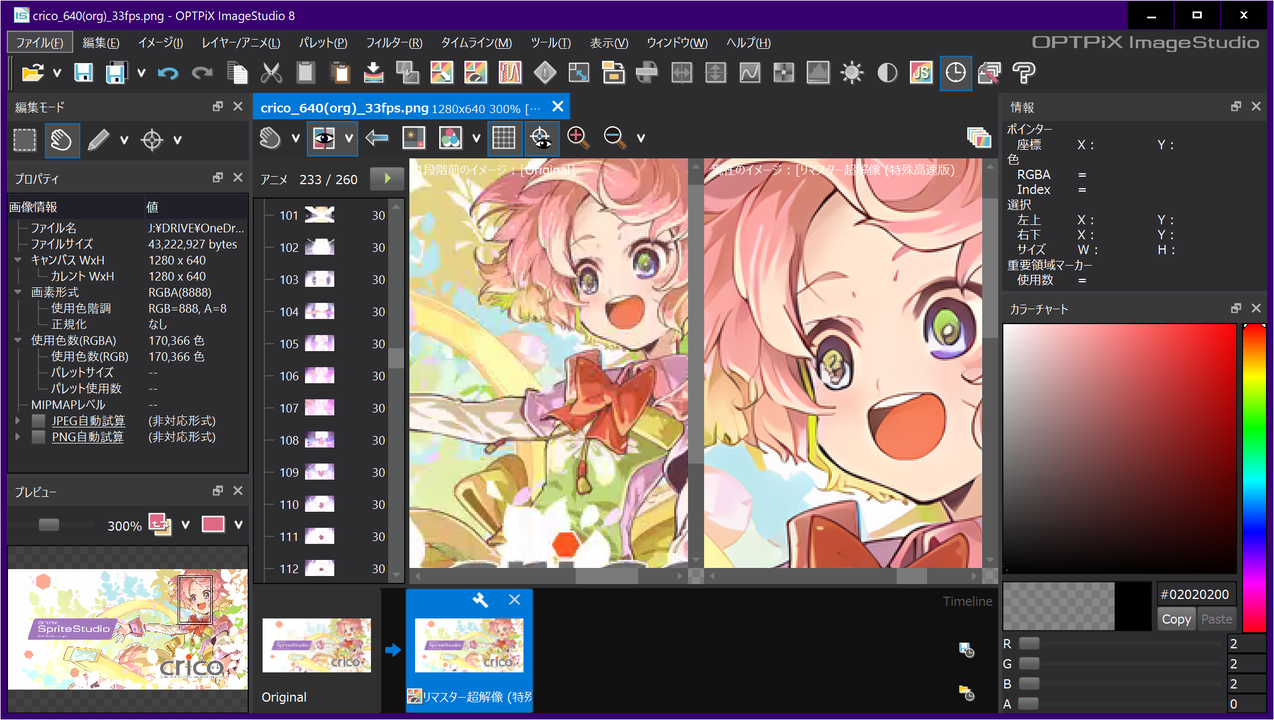Open the フィルター(R) menu
This screenshot has width=1274, height=720.
394,43
